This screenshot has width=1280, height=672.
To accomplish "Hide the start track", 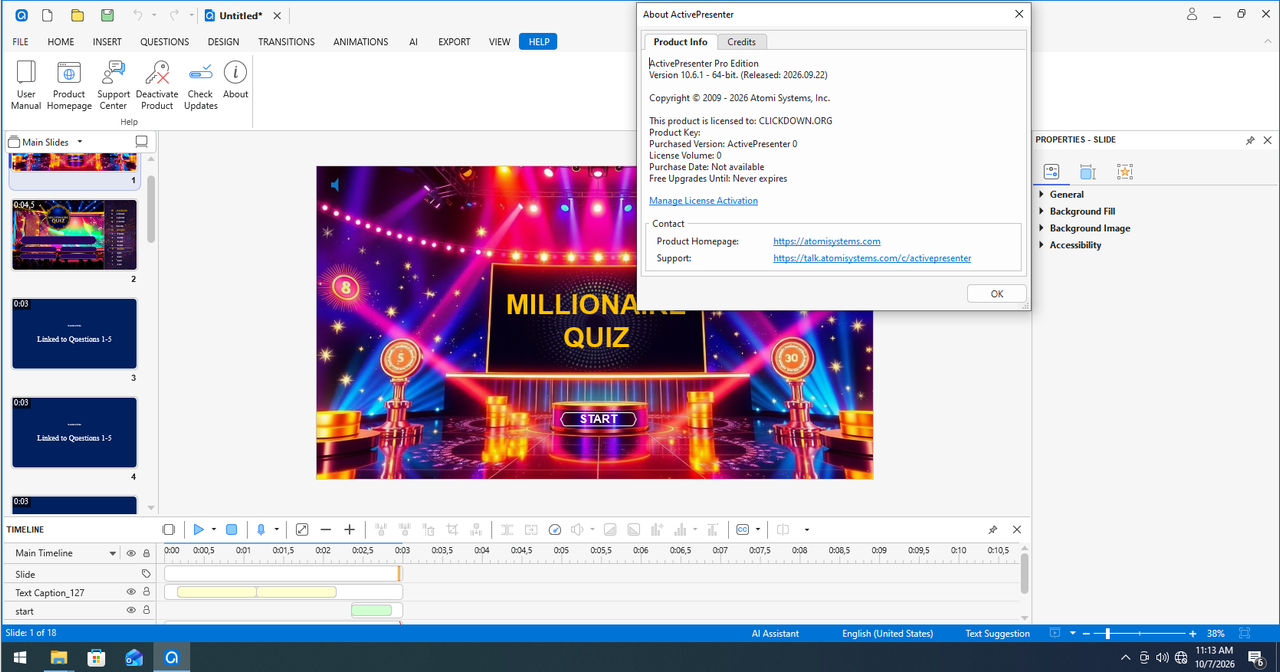I will click(130, 610).
